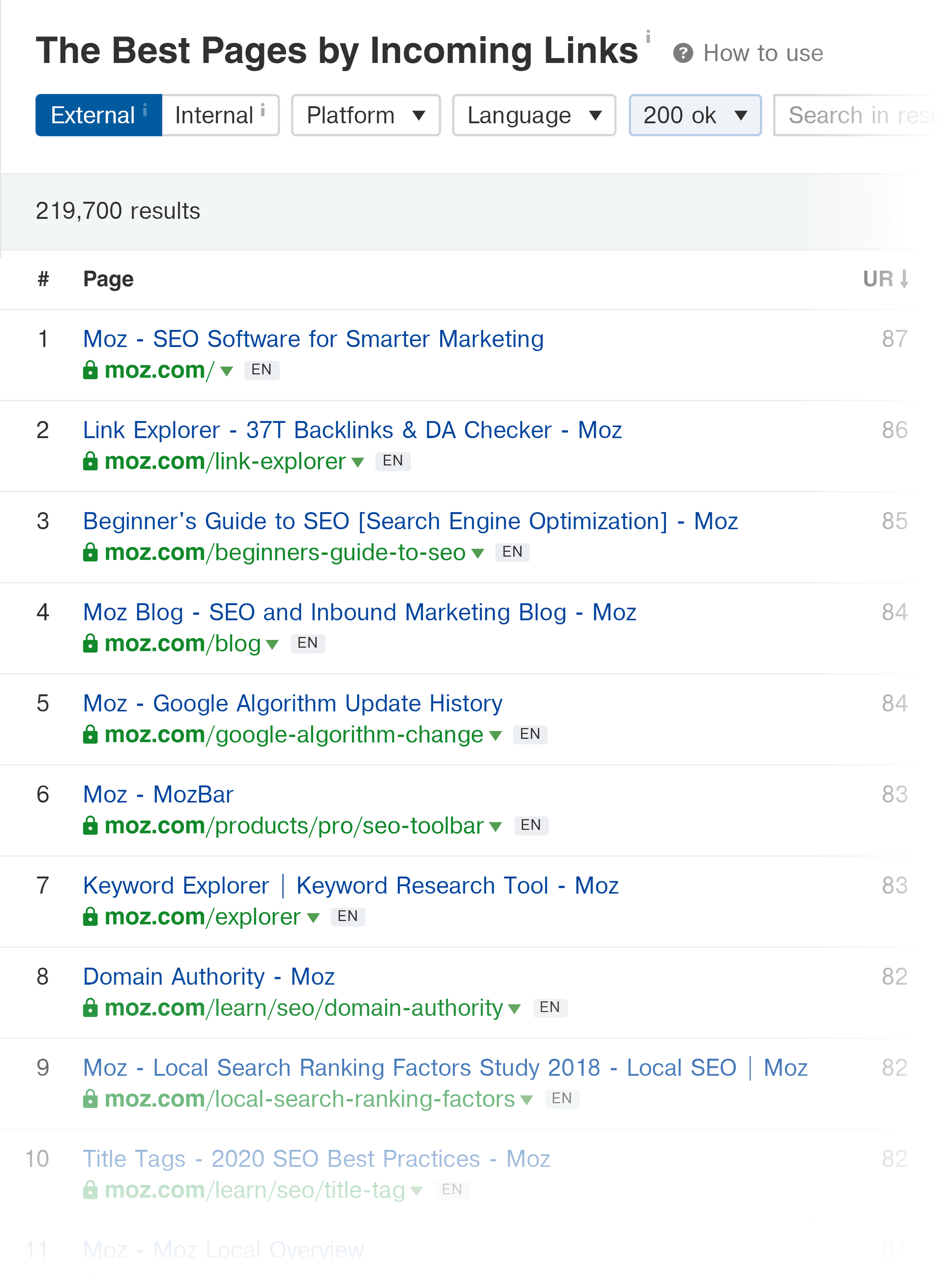
Task: Open Moz Blog - SEO and Inbound Marketing link
Action: click(360, 612)
